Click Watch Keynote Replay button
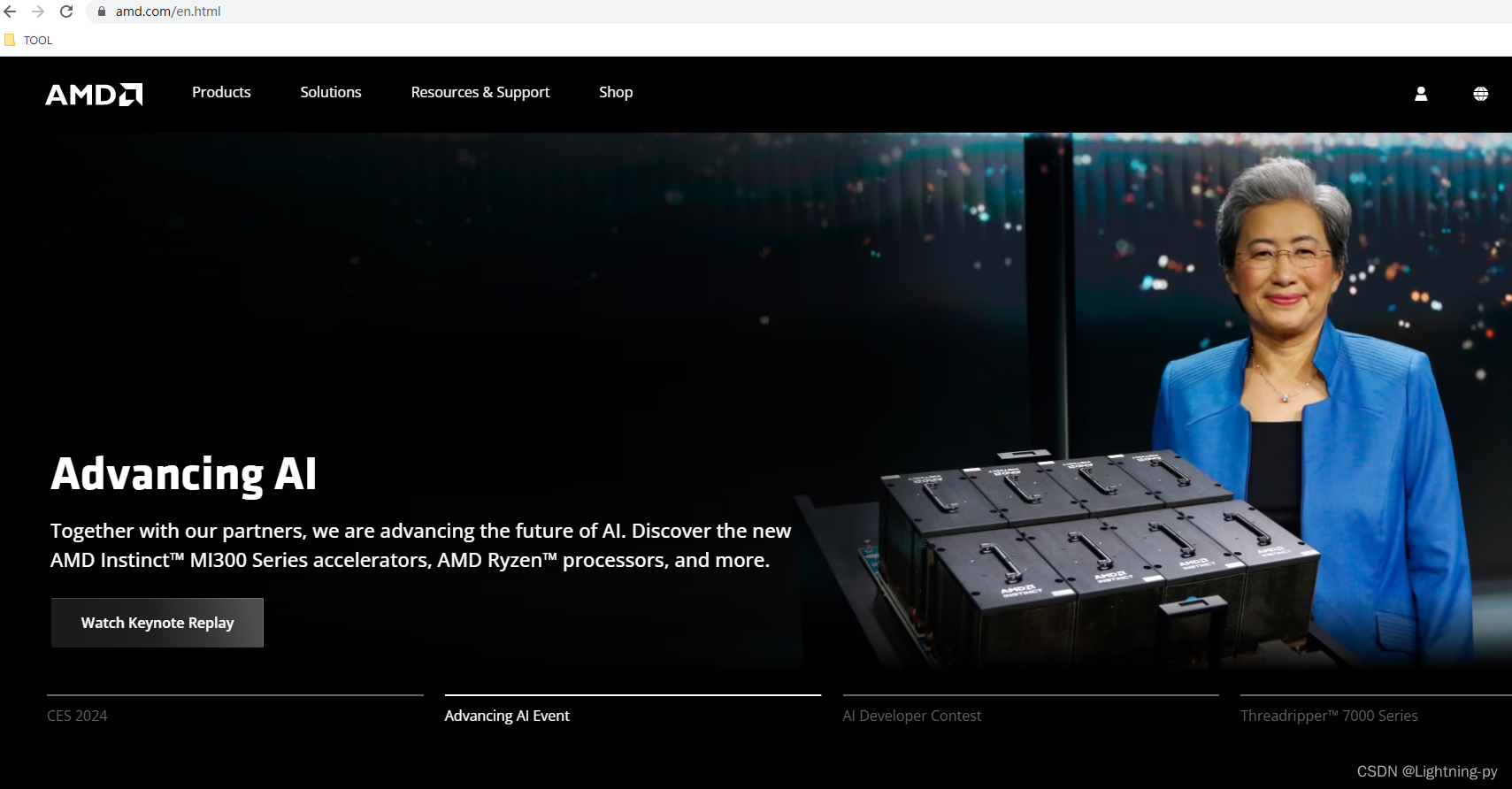Image resolution: width=1512 pixels, height=789 pixels. (157, 623)
